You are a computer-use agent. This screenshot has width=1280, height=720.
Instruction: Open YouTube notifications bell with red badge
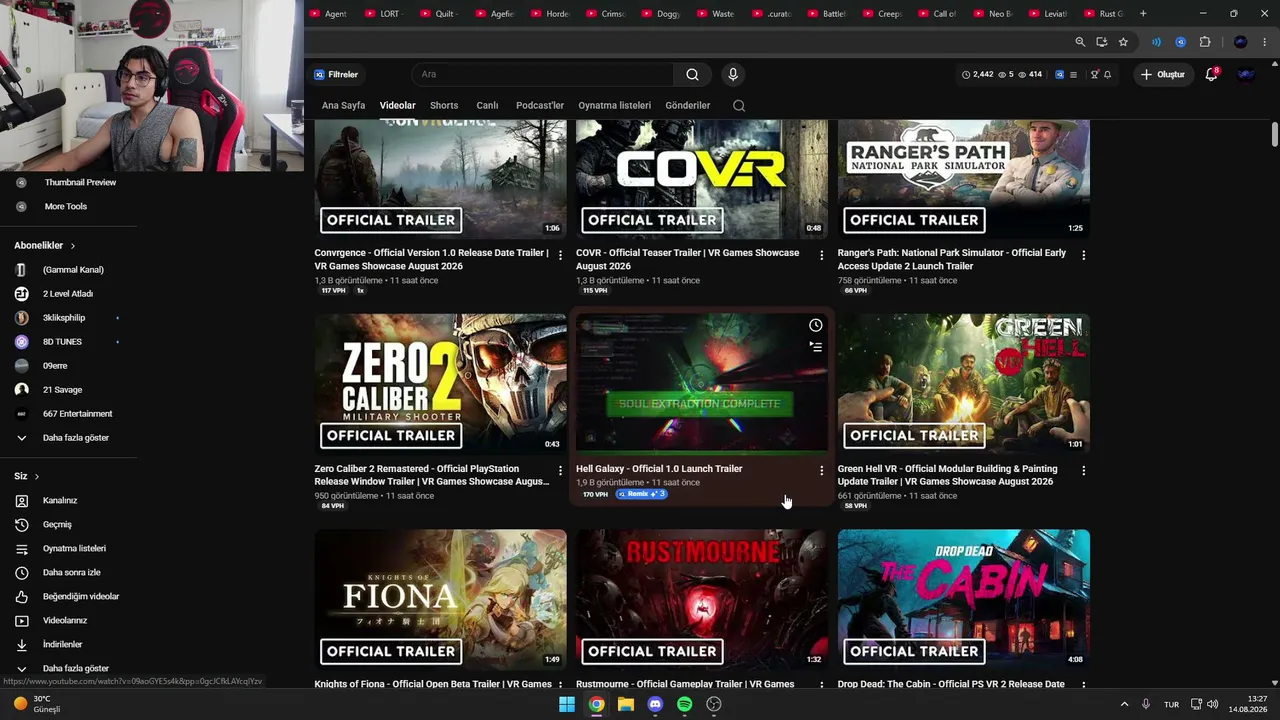pyautogui.click(x=1211, y=74)
